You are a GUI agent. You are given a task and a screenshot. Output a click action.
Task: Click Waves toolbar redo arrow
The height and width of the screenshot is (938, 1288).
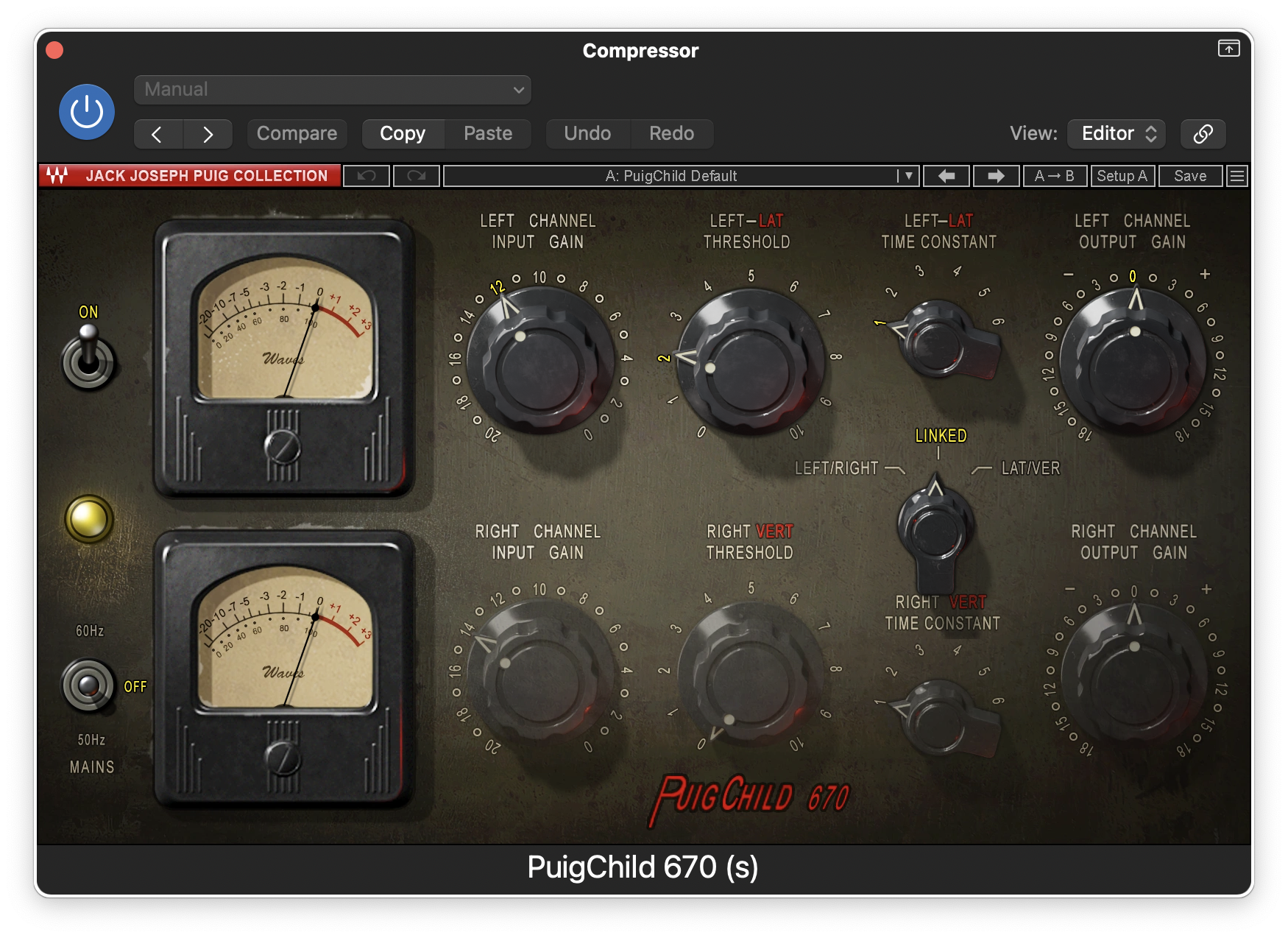tap(416, 176)
